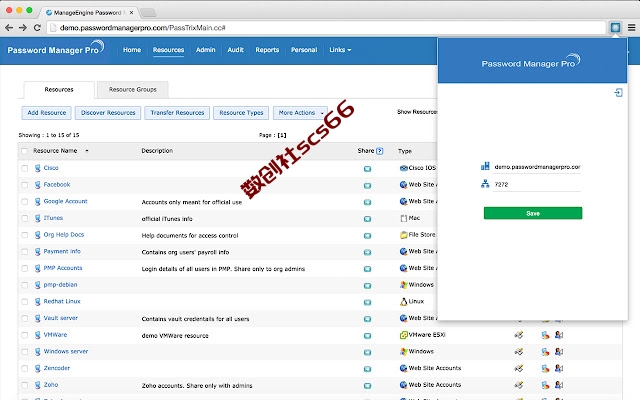Open the Home menu
The width and height of the screenshot is (640, 400).
tap(132, 50)
